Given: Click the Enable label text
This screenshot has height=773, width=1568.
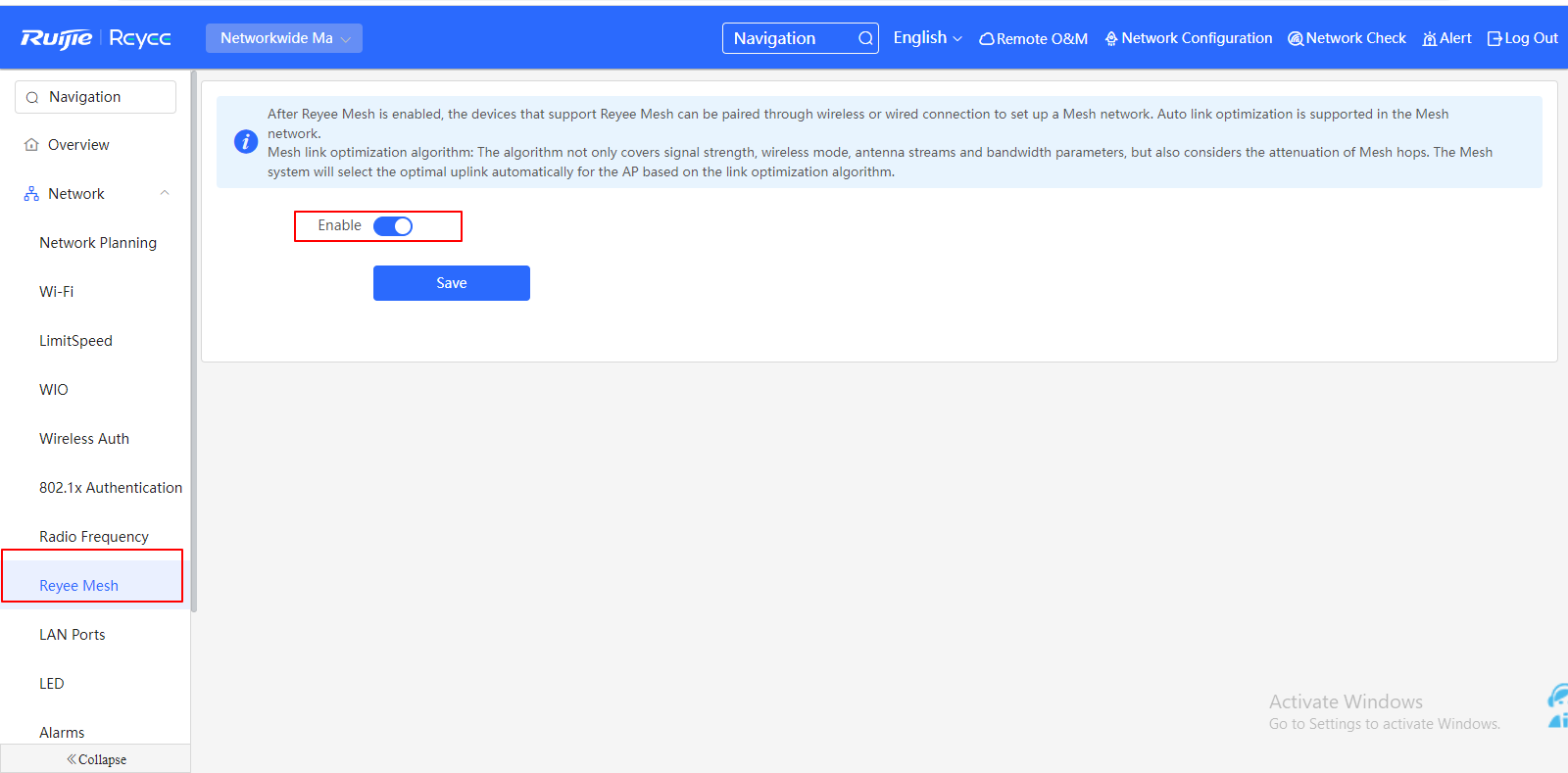Looking at the screenshot, I should pos(339,225).
